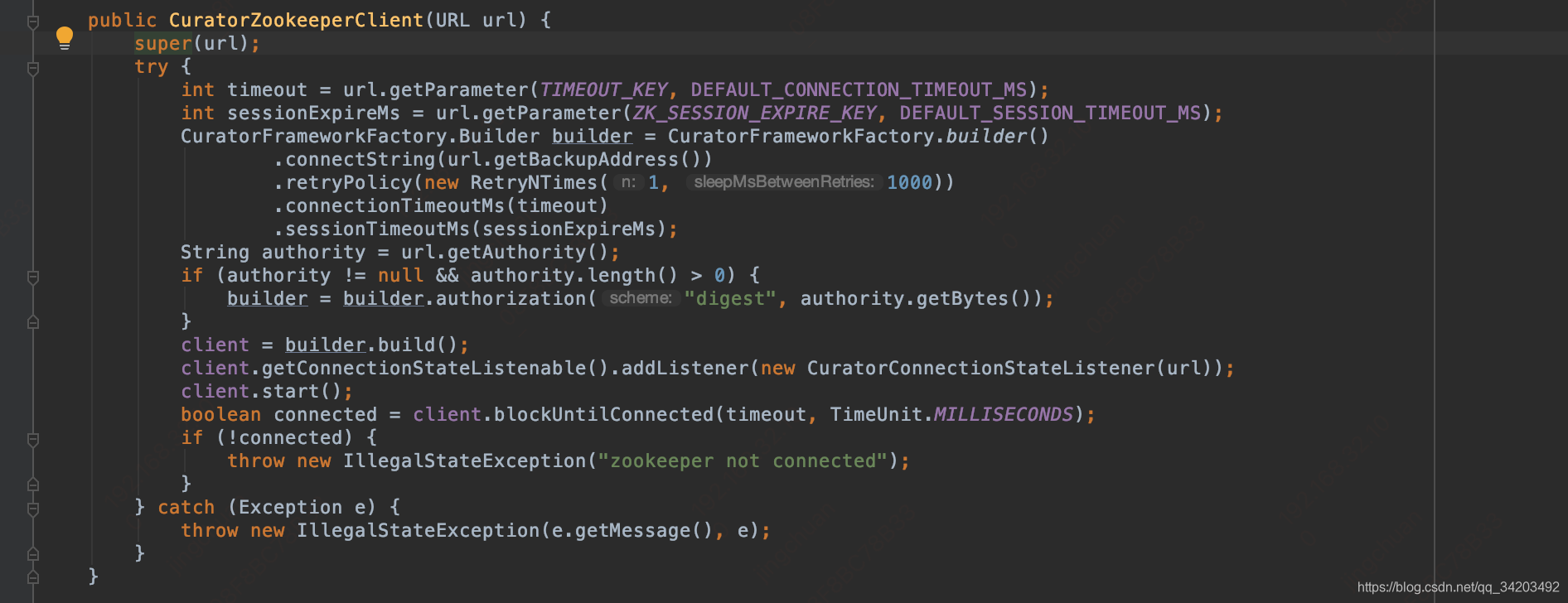Click the yellow lightbulb intention icon

pos(65,38)
